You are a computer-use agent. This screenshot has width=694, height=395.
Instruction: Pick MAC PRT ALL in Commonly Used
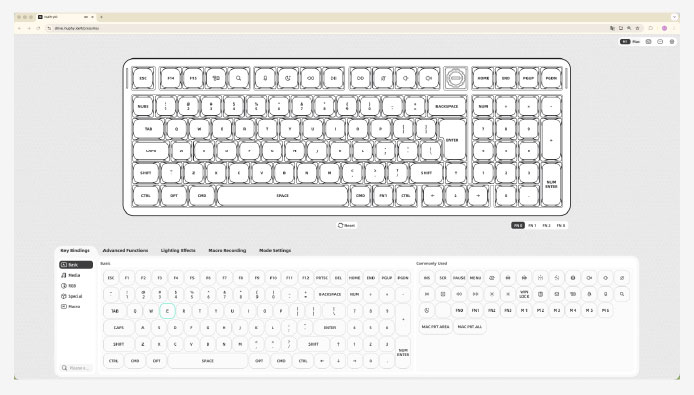tap(470, 327)
